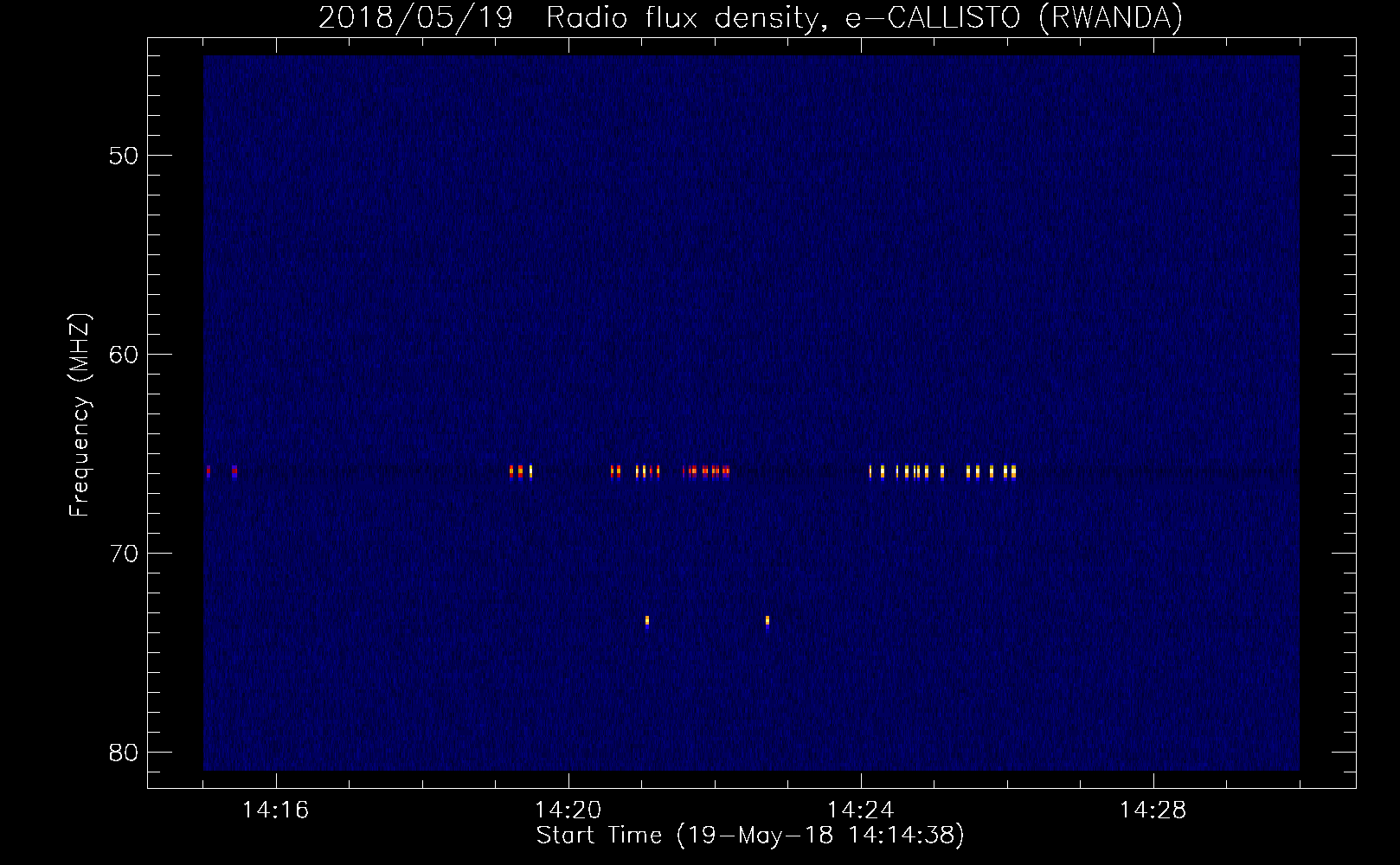
Task: Click the 14:20 time axis label
Action: pos(568,810)
